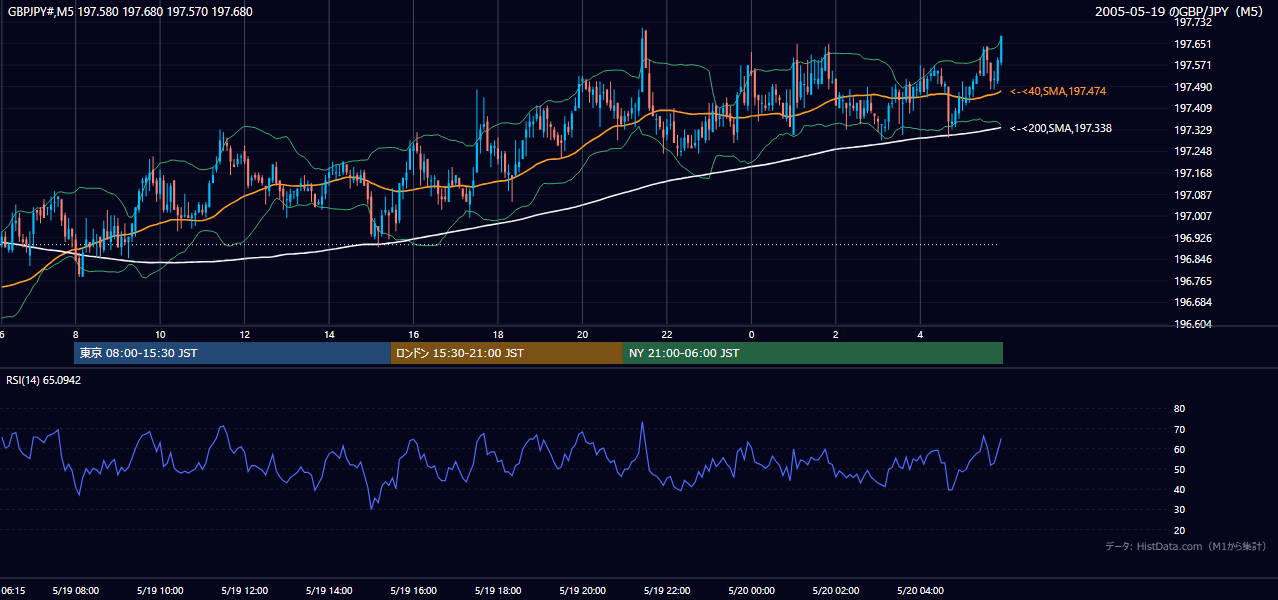Viewport: 1278px width, 600px height.
Task: Select the London 15:30-21:00 JST session bar
Action: click(507, 353)
